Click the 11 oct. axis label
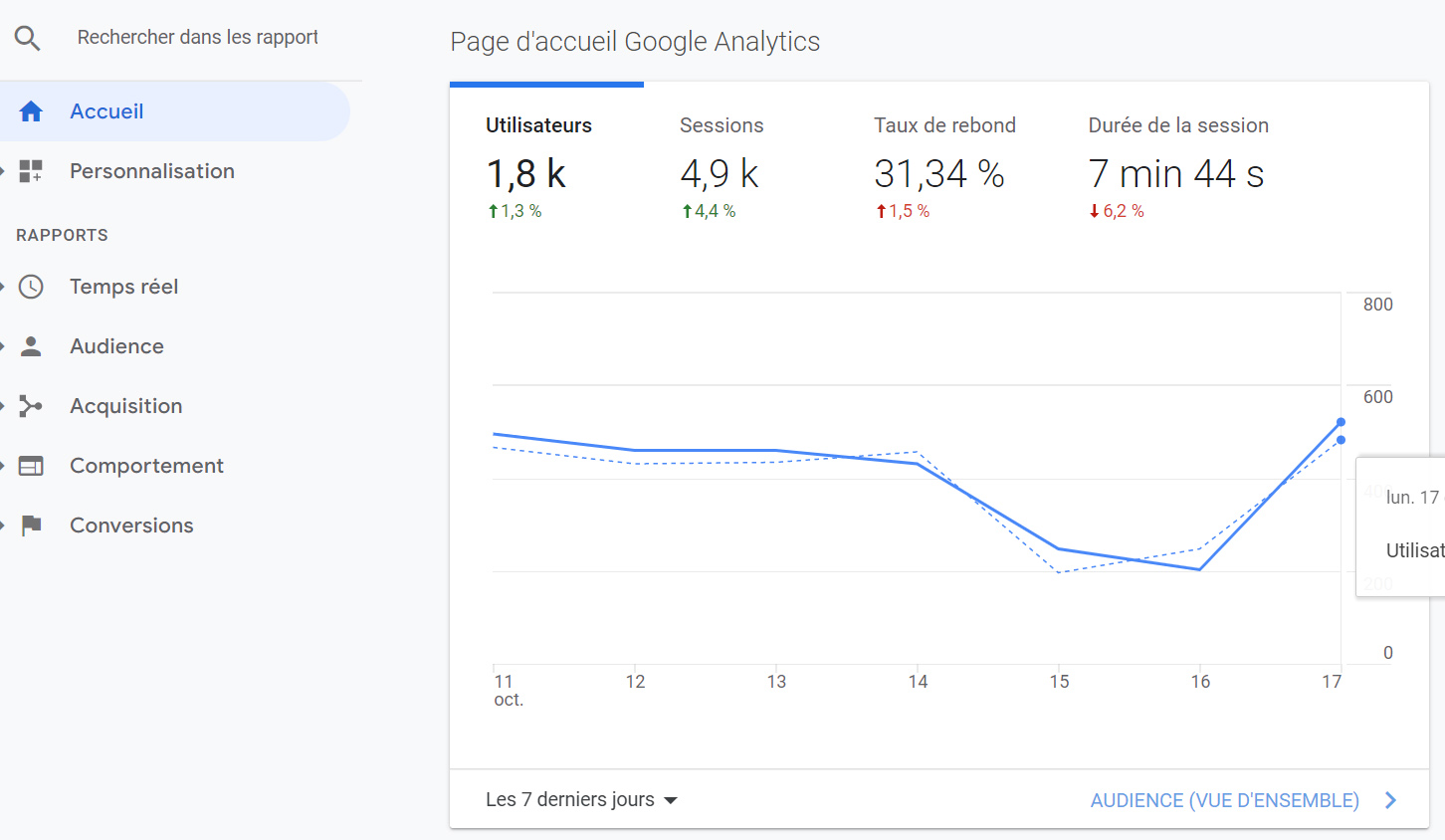Image resolution: width=1445 pixels, height=840 pixels. [x=509, y=690]
